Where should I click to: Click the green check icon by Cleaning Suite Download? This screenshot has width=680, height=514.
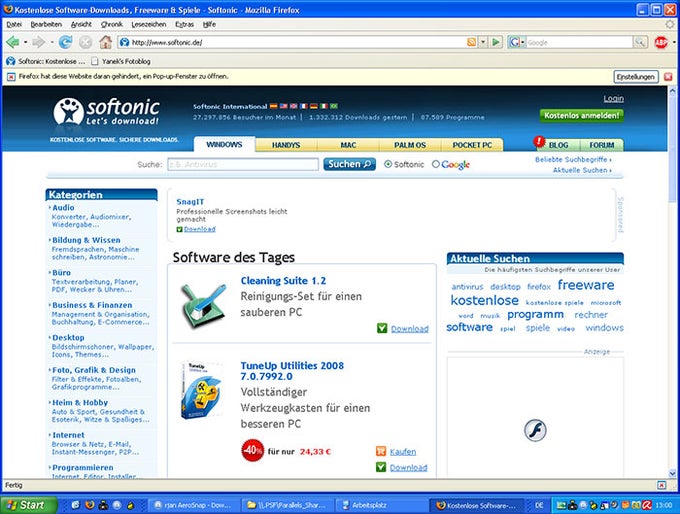(x=382, y=328)
